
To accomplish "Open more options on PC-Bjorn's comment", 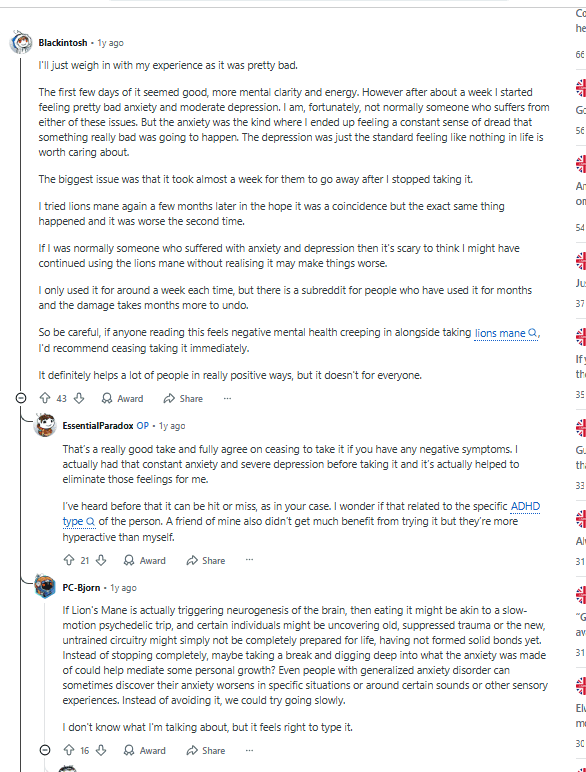I will pos(249,750).
